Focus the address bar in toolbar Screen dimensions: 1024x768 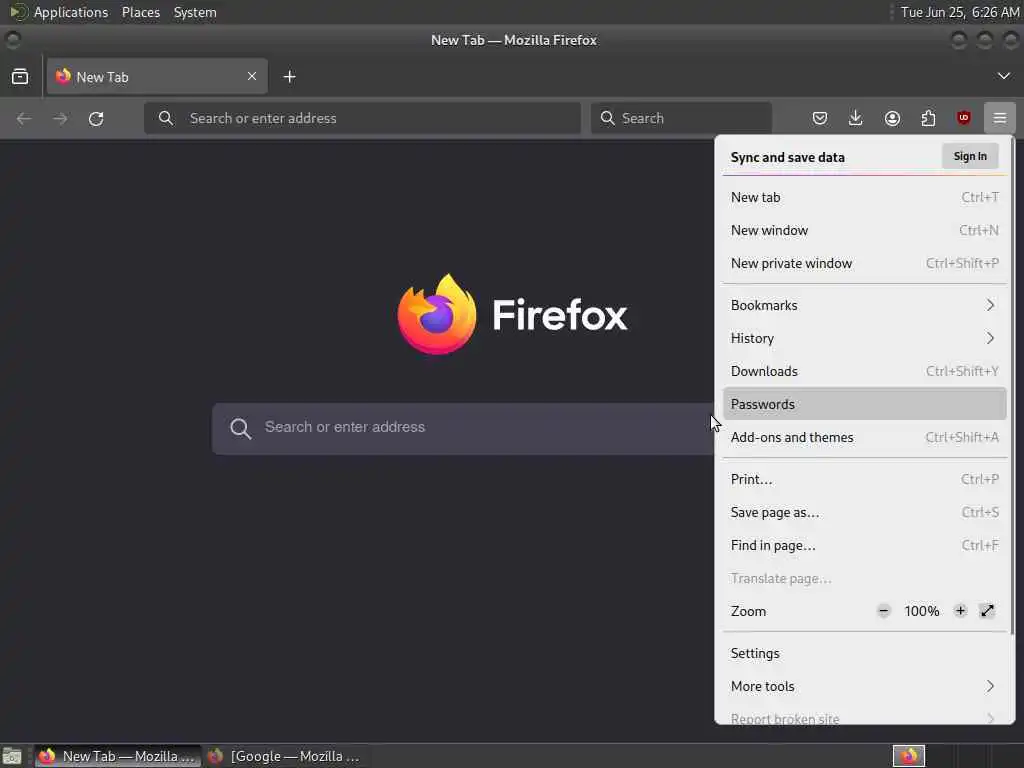[x=362, y=118]
